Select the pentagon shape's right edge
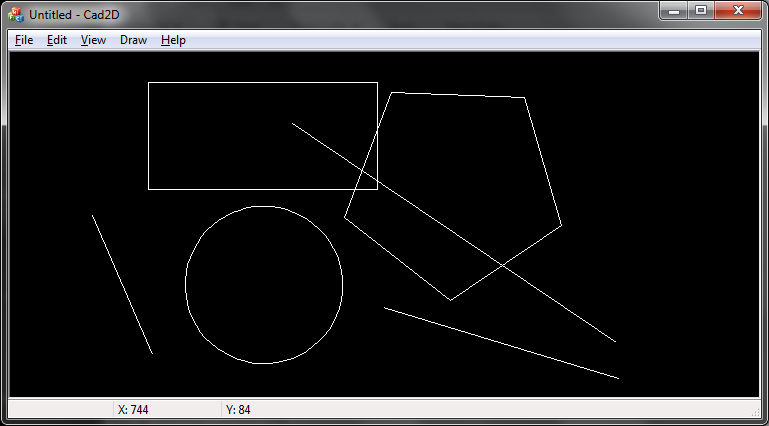This screenshot has height=426, width=769. (x=543, y=161)
